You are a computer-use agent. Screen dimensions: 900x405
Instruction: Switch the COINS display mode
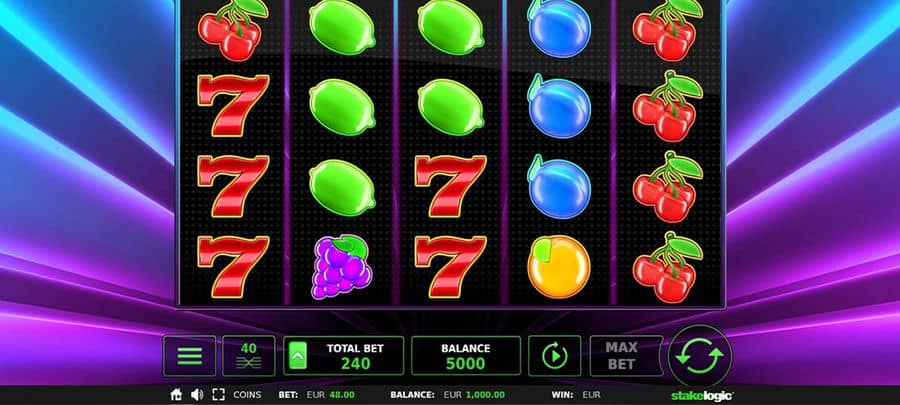click(247, 395)
